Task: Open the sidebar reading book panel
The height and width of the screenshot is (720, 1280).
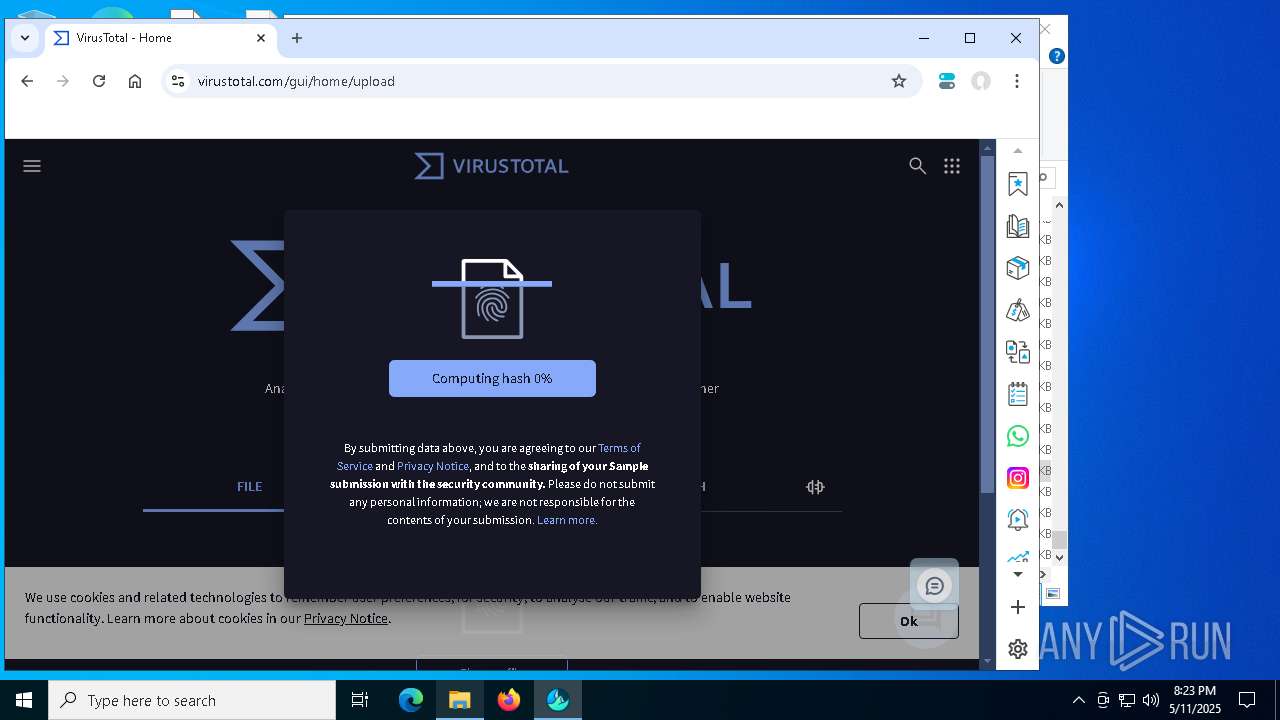Action: tap(1018, 226)
